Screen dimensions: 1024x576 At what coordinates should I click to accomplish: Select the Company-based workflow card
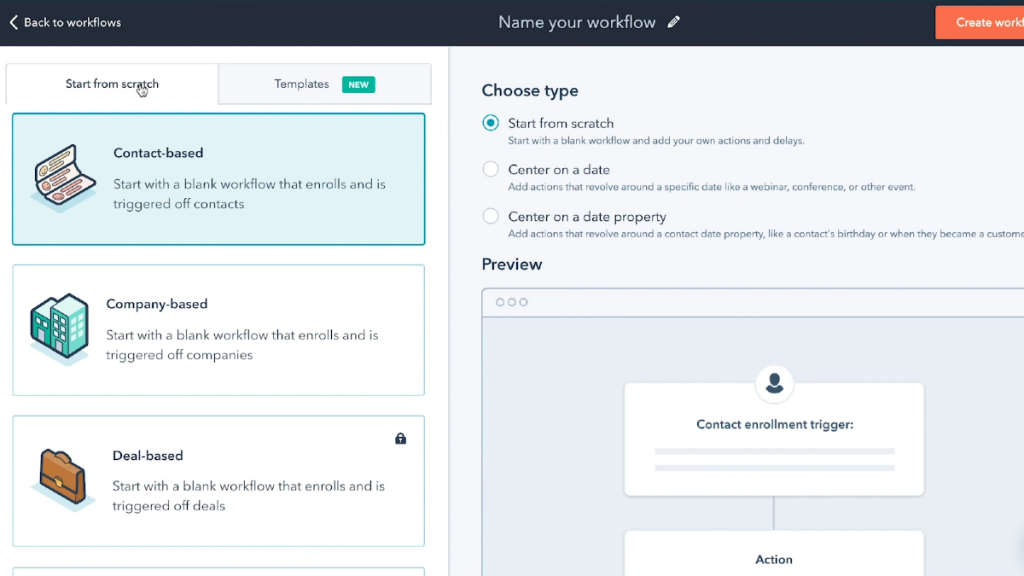(x=219, y=330)
